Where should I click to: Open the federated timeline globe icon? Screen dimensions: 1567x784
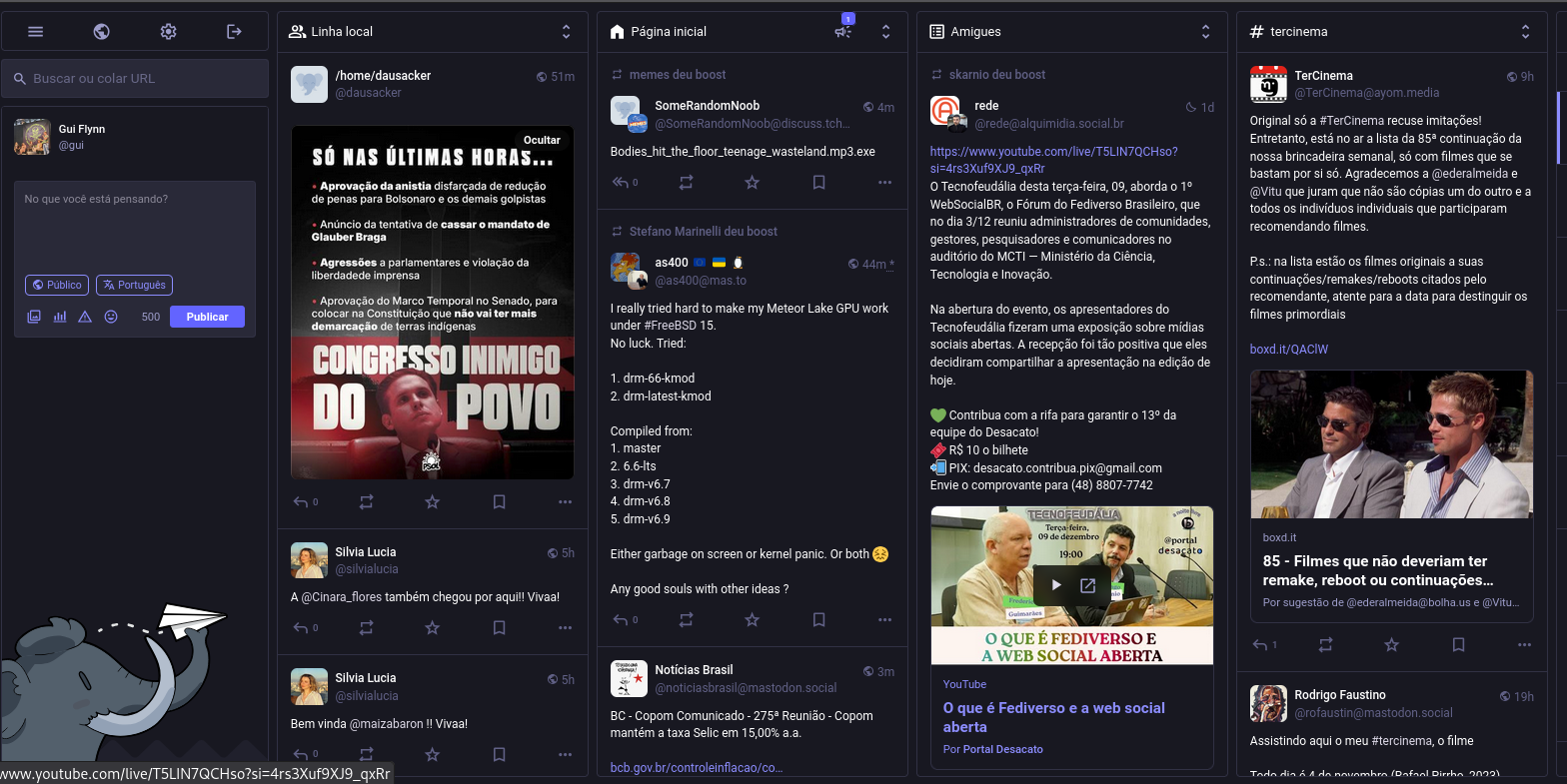coord(101,32)
